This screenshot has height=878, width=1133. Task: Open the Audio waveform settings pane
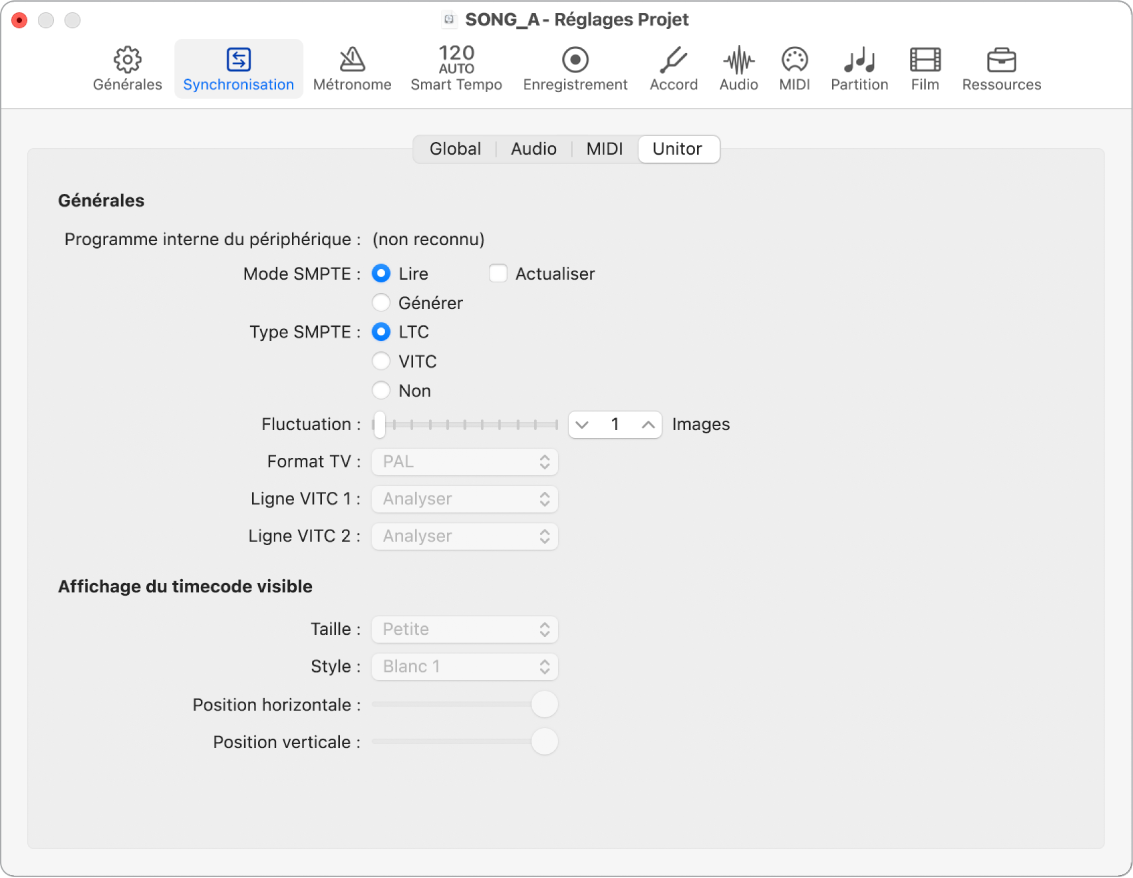[738, 69]
